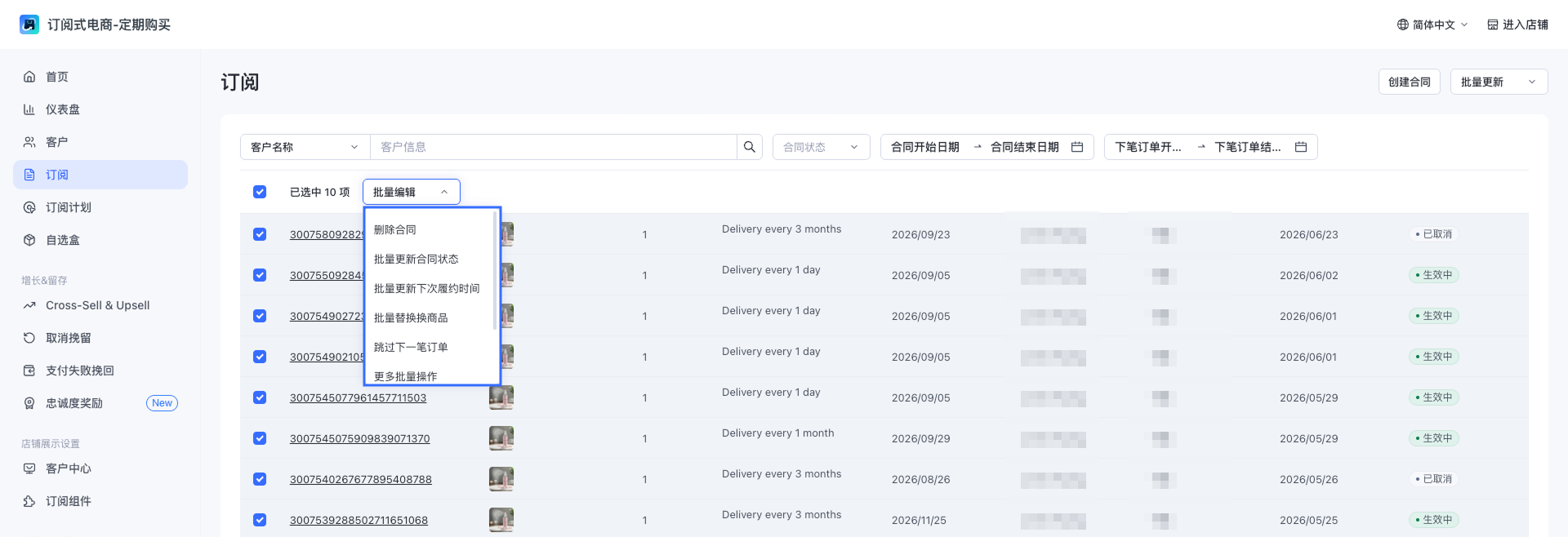The image size is (1568, 537).
Task: Click the 合同开始日期 field
Action: 925,147
